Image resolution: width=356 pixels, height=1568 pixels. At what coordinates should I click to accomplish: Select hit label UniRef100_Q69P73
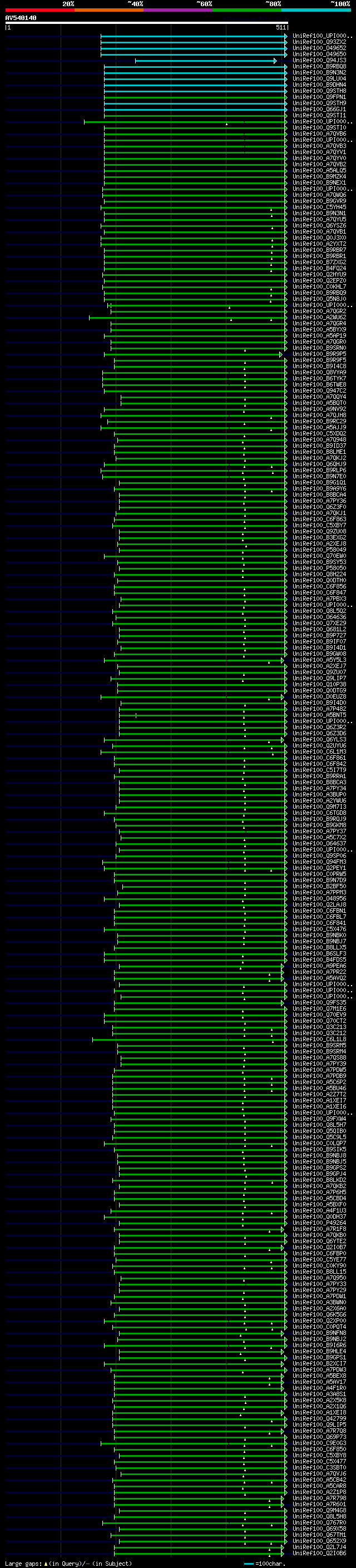[319, 1437]
